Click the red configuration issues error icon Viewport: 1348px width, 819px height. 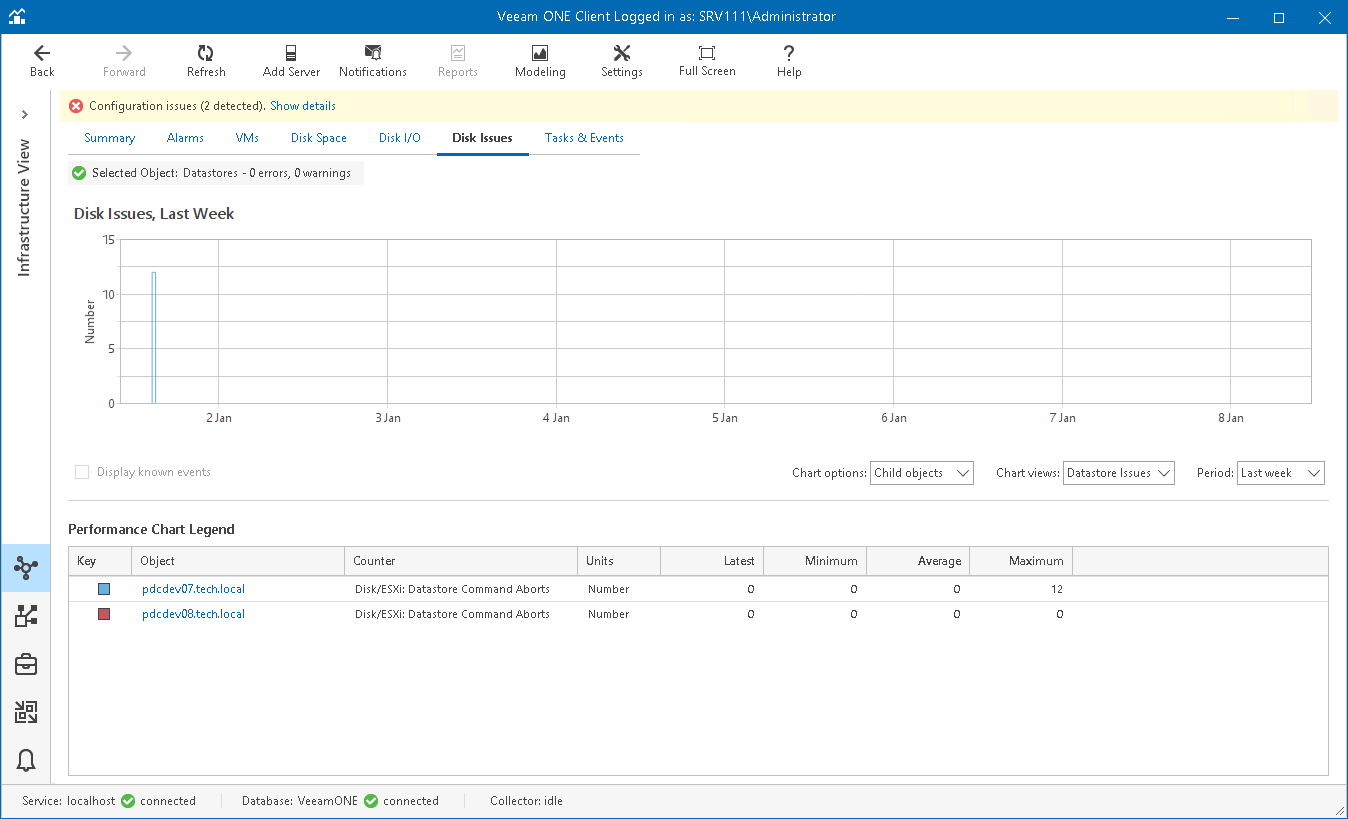pyautogui.click(x=76, y=106)
